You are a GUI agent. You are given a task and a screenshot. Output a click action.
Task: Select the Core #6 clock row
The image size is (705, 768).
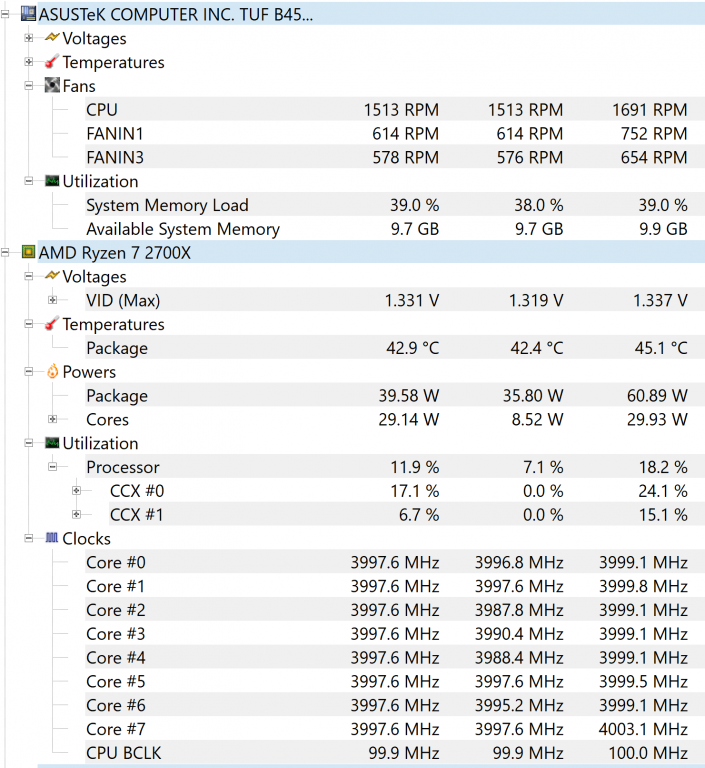(395, 705)
